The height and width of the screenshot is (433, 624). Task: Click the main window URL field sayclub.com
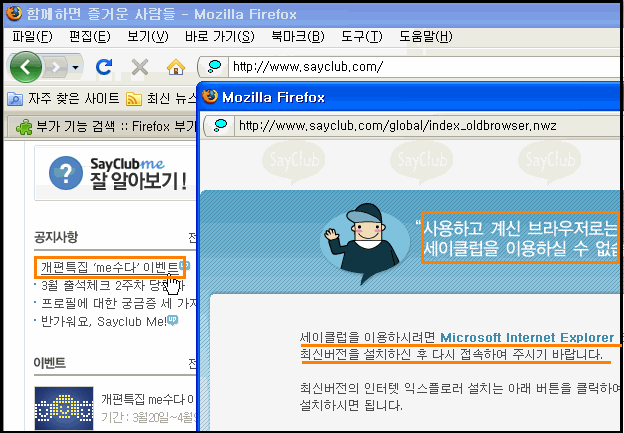[x=424, y=67]
